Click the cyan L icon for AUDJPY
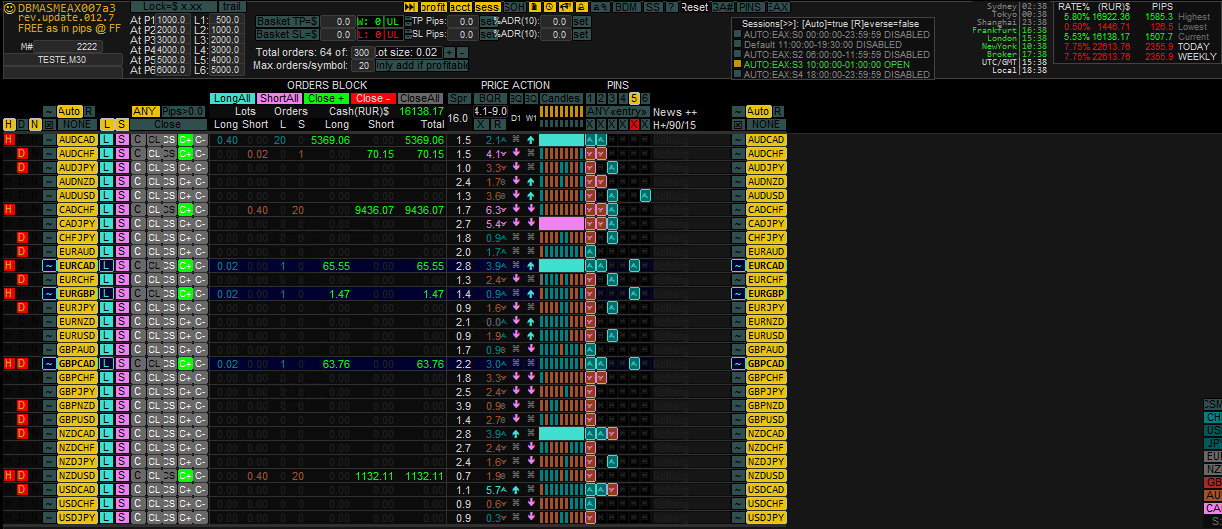The width and height of the screenshot is (1222, 529). click(106, 168)
